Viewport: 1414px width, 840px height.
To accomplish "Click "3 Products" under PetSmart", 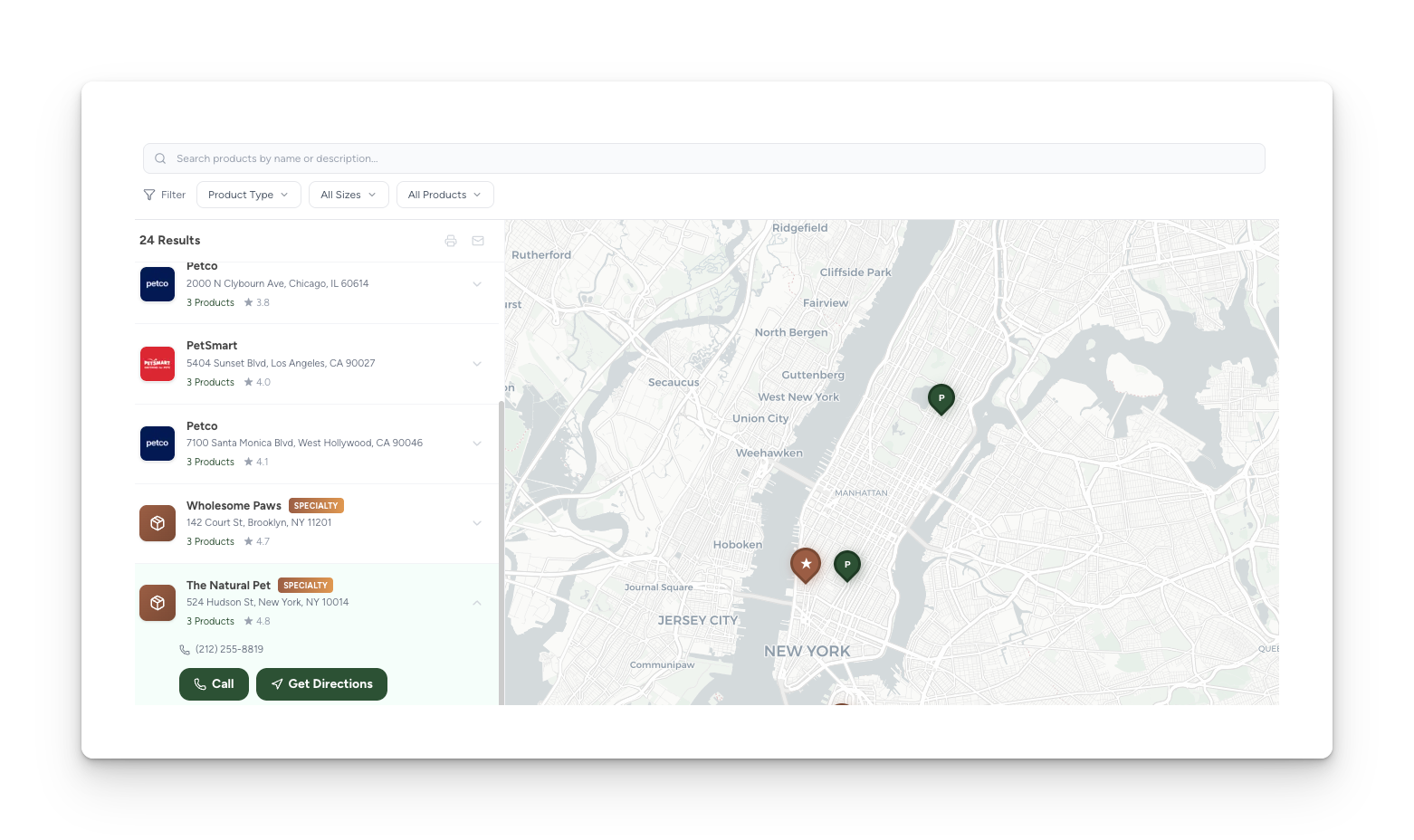I will (x=210, y=383).
